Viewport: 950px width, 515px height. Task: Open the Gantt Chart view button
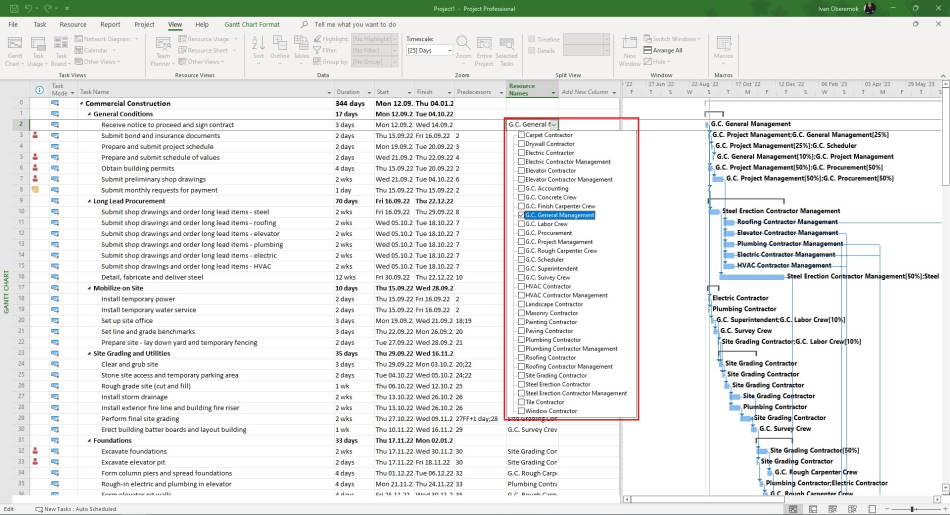[x=15, y=51]
